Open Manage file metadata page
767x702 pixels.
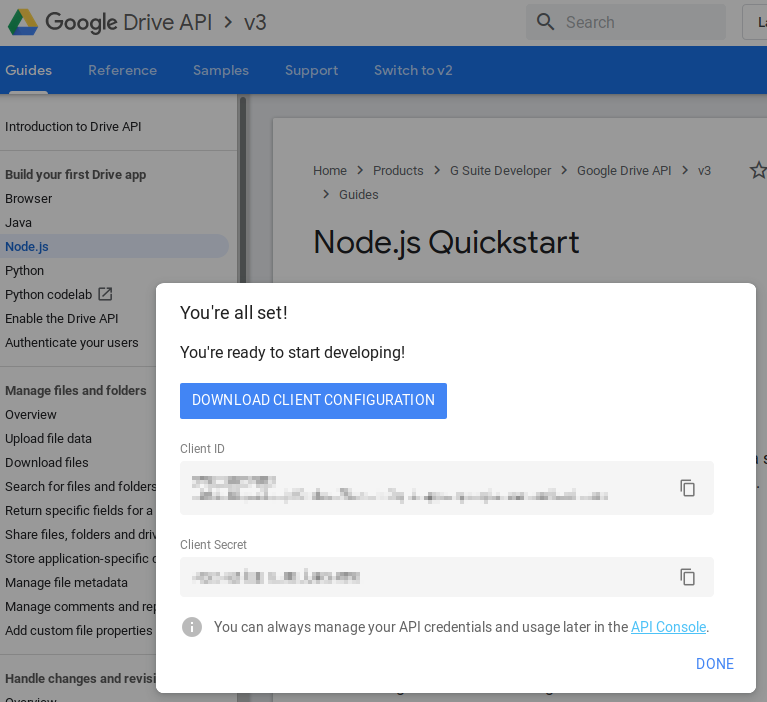pos(66,582)
